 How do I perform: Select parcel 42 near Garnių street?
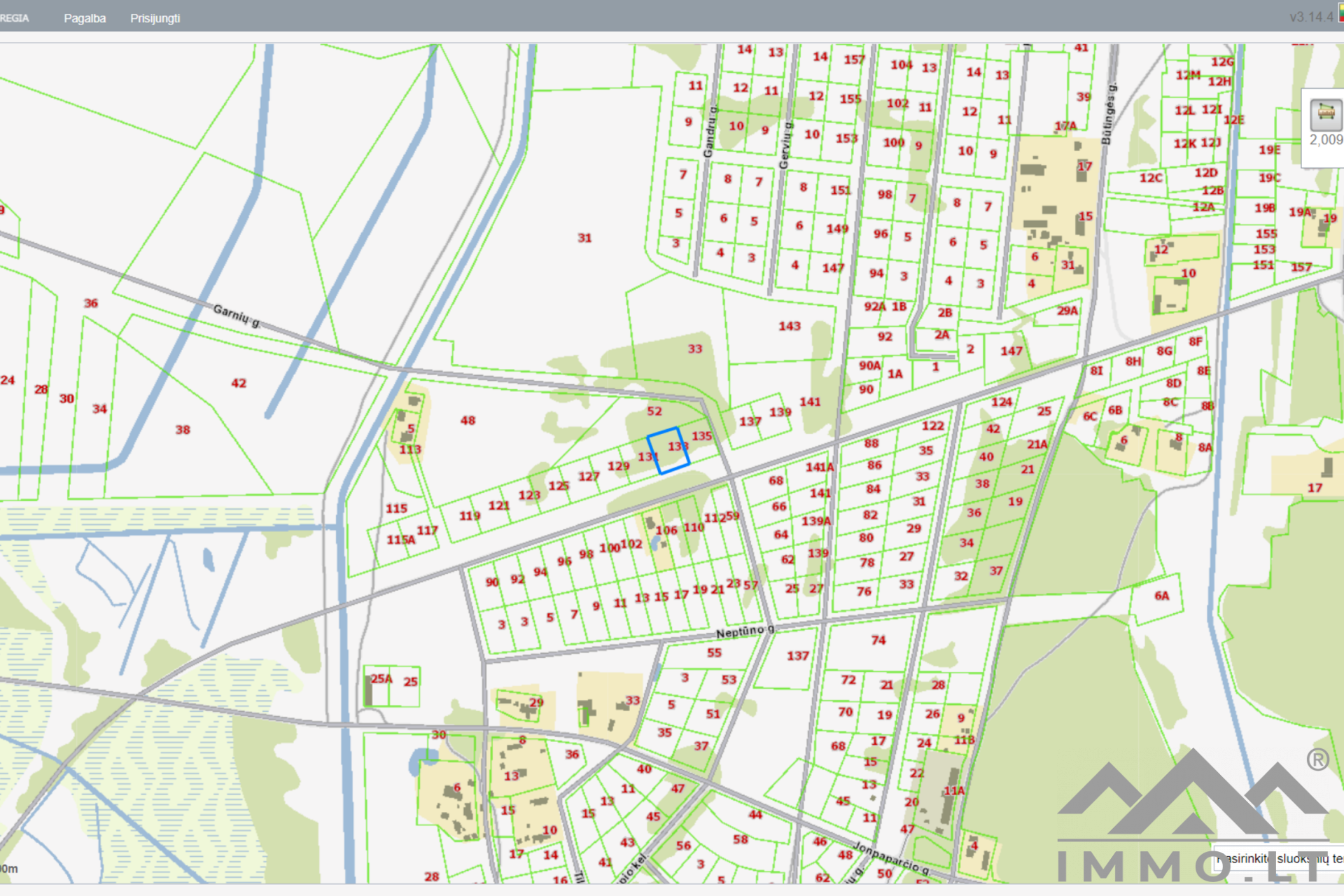tap(239, 383)
